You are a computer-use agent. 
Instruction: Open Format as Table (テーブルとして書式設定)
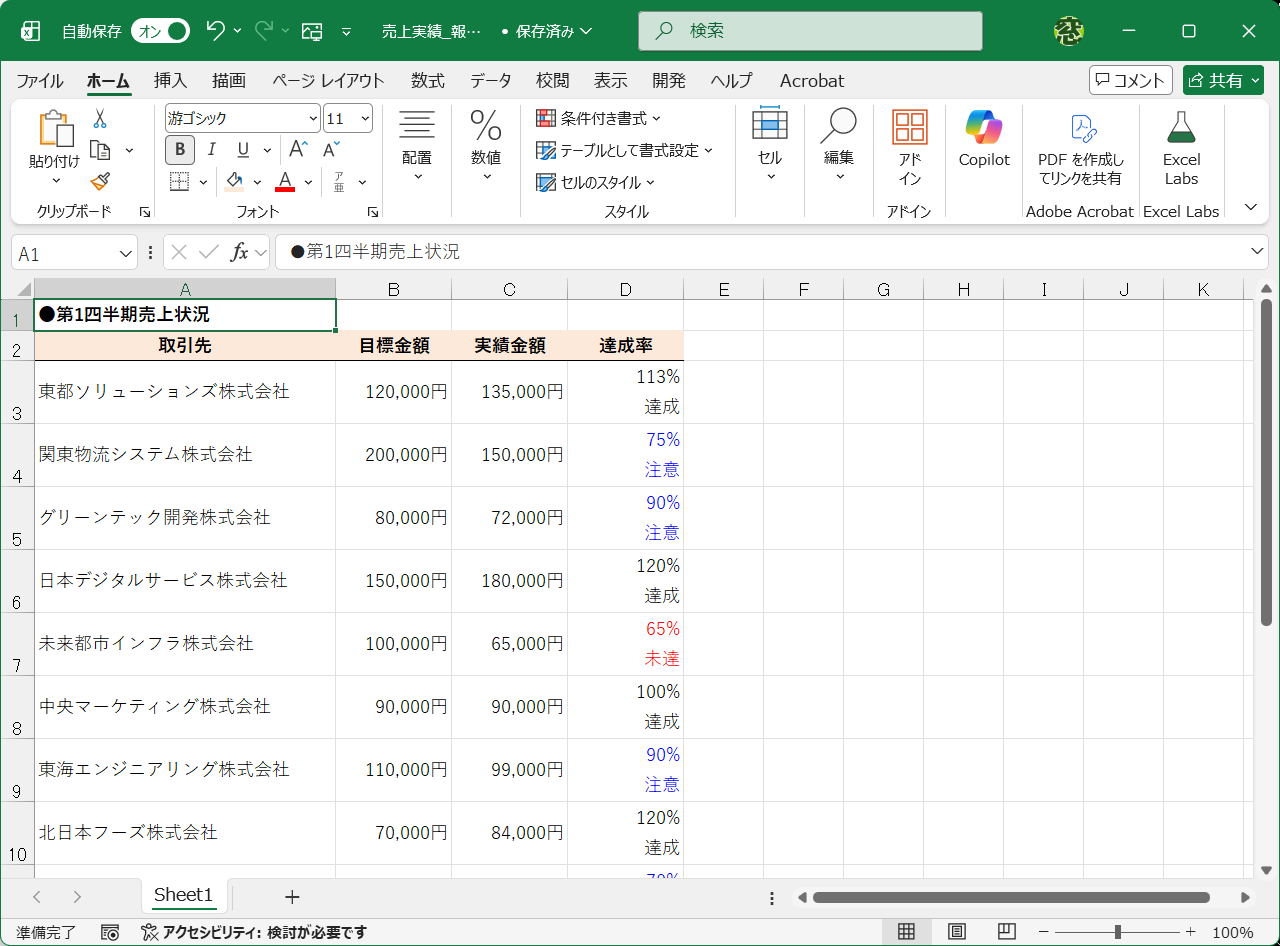click(625, 151)
